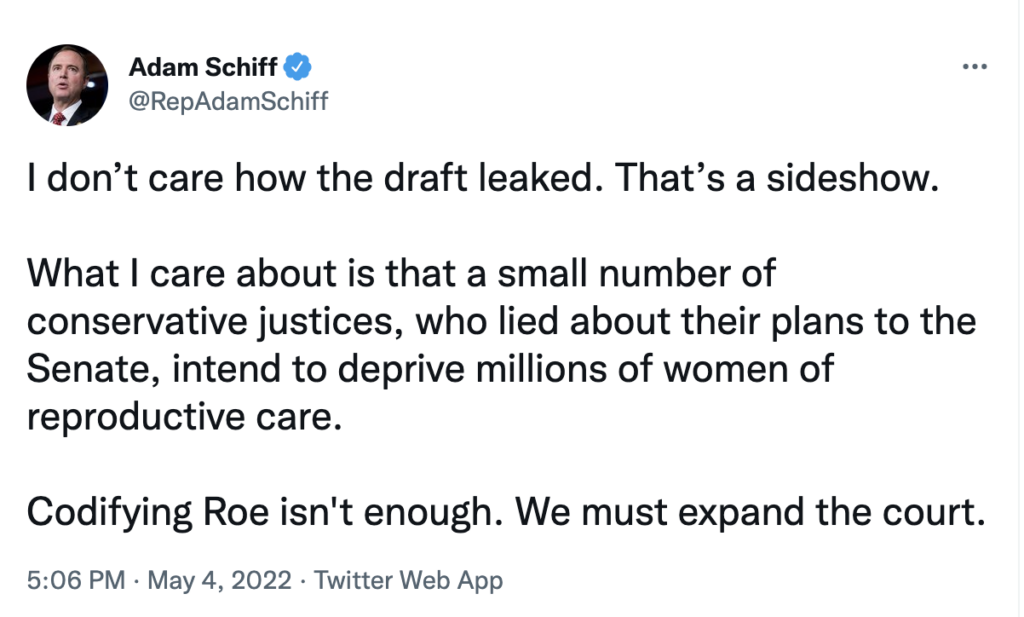
Task: Click the blue verified badge
Action: point(298,67)
